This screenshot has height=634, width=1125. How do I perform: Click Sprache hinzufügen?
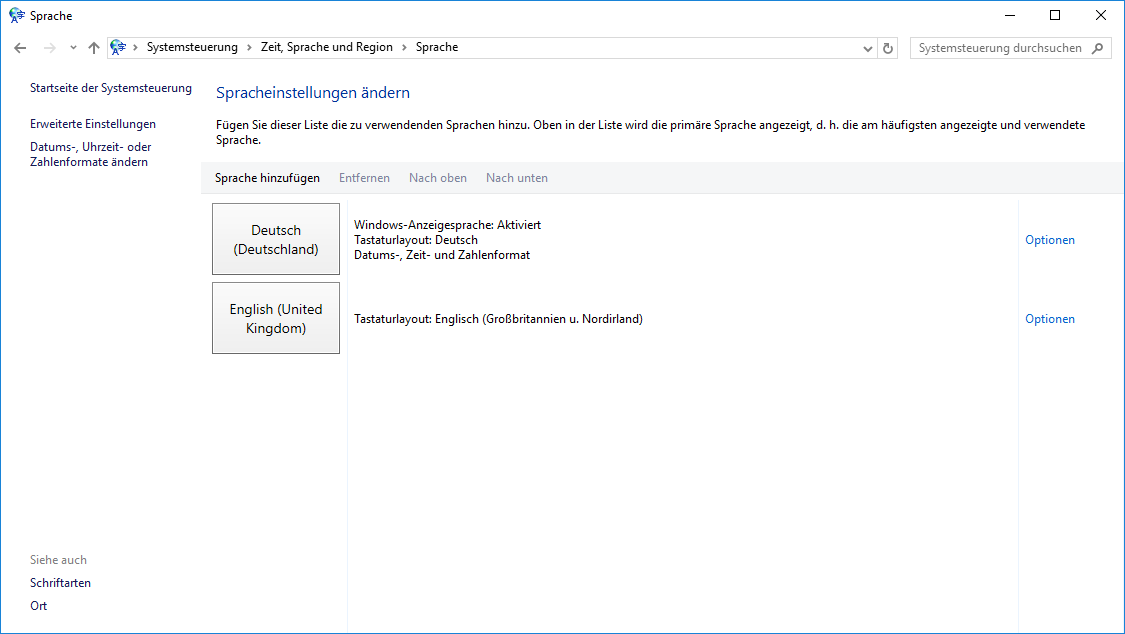point(267,178)
